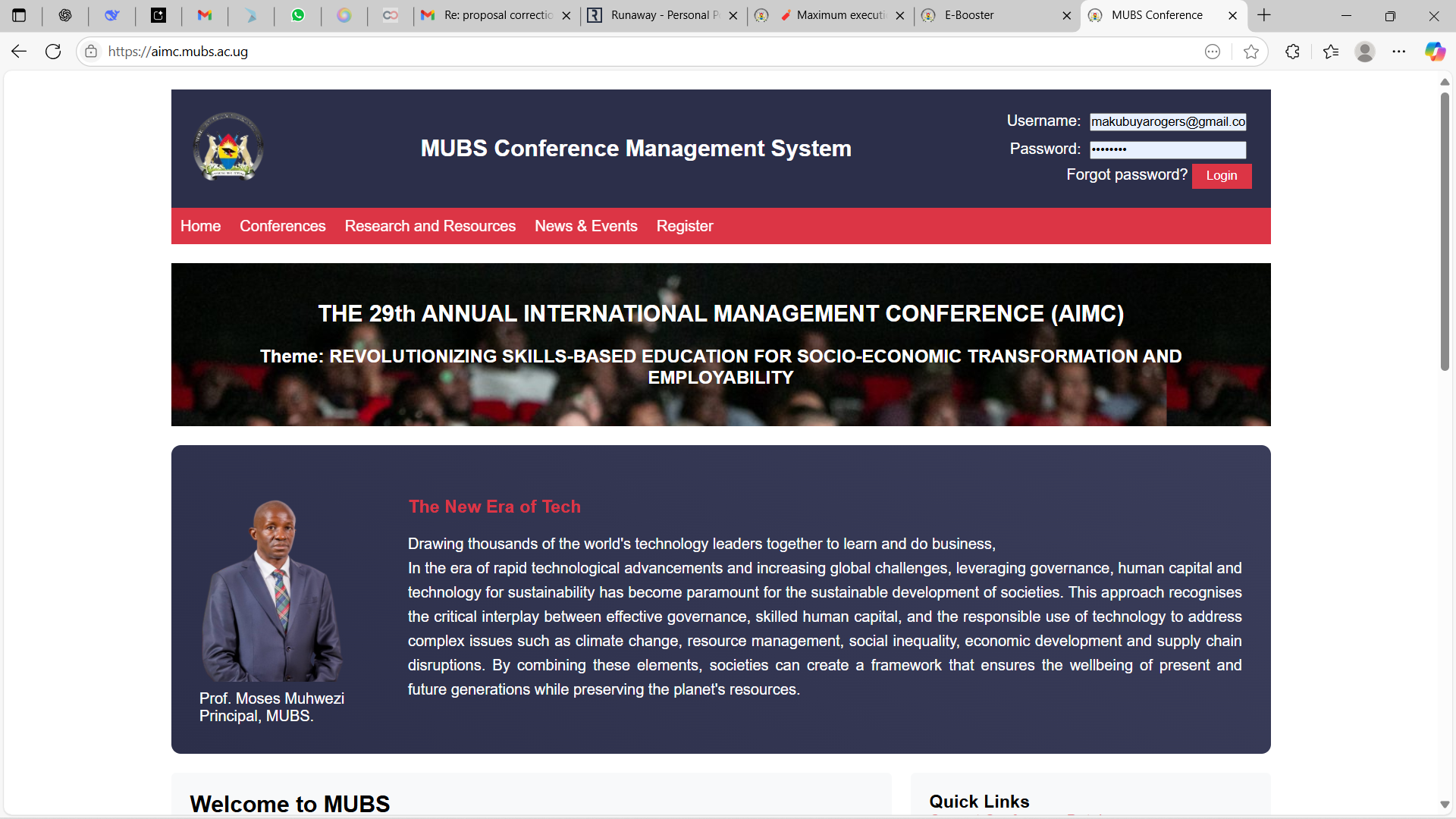
Task: Open the Register menu item
Action: (685, 226)
